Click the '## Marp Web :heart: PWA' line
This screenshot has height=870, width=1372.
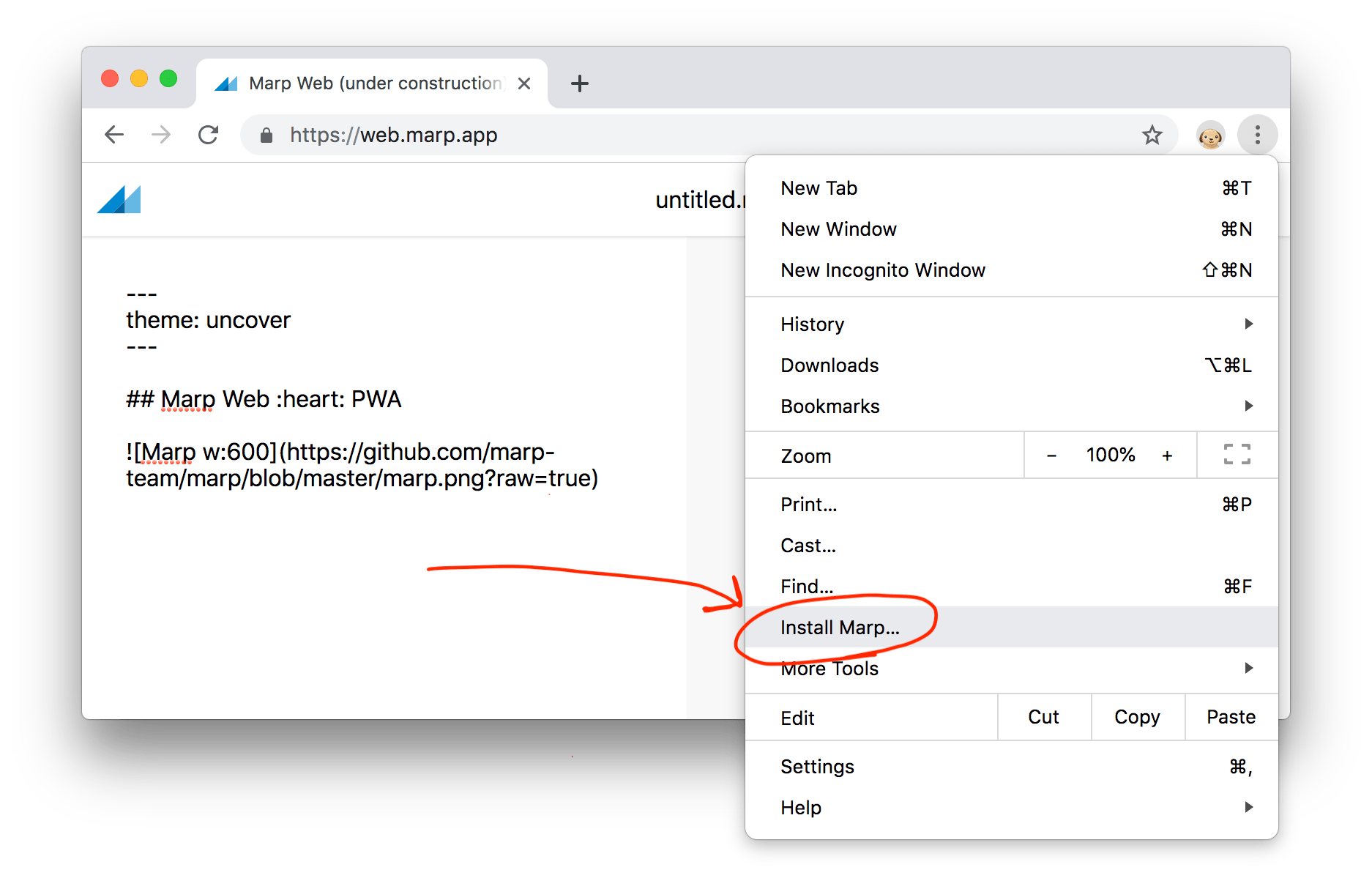click(x=264, y=399)
